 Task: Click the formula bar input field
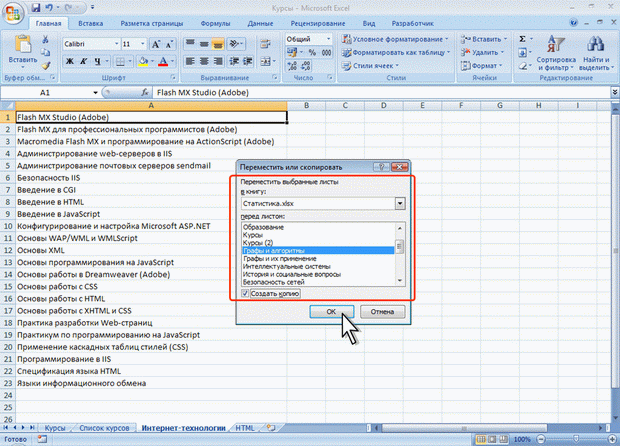(350, 90)
